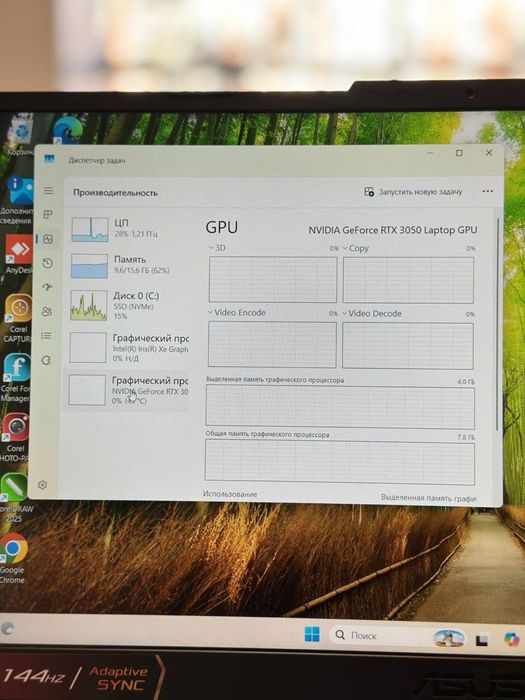Viewport: 525px width, 700px height.
Task: Click the Task Manager app icon in title bar
Action: pos(50,158)
